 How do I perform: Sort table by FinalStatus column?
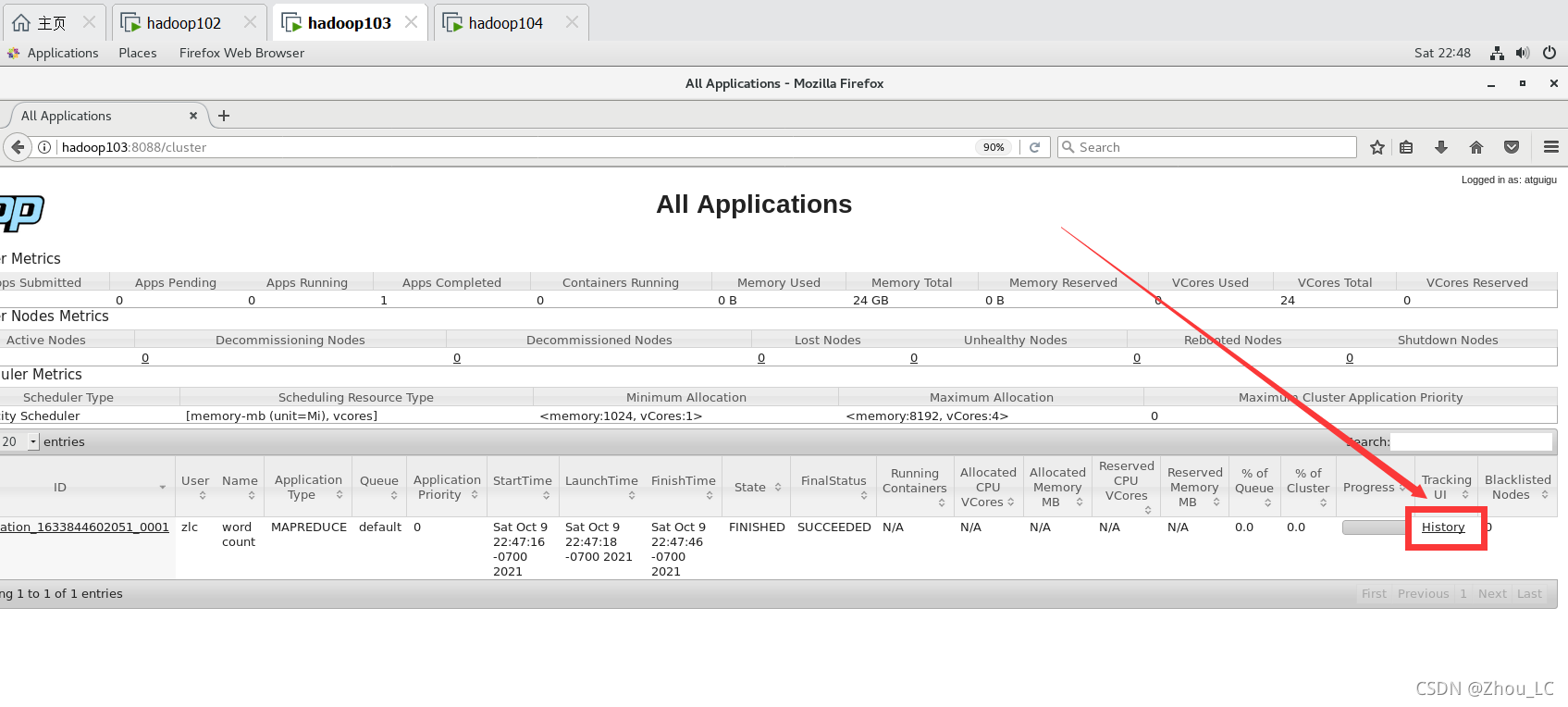833,487
